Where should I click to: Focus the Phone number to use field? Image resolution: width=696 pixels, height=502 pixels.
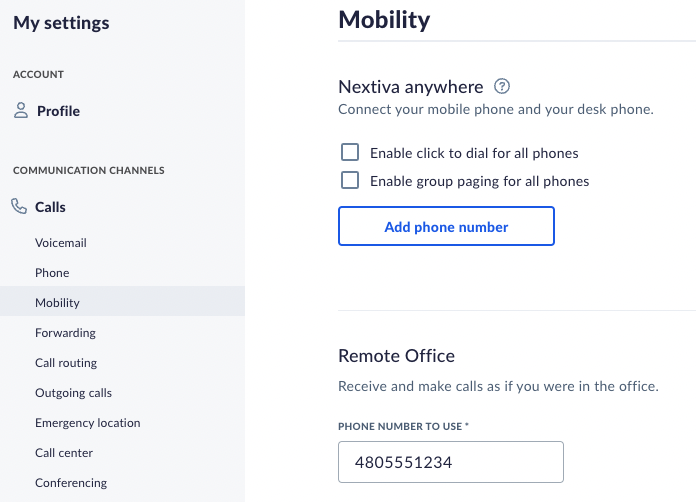click(x=451, y=462)
